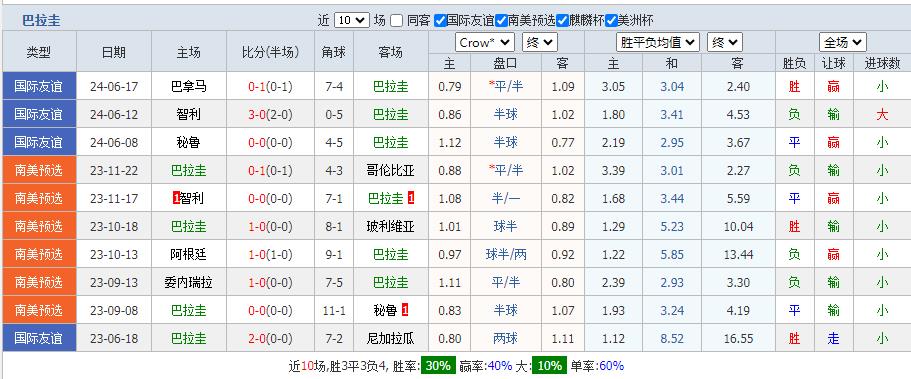911x379 pixels.
Task: Click the handicap *平/半 on 24-06-17
Action: (505, 87)
